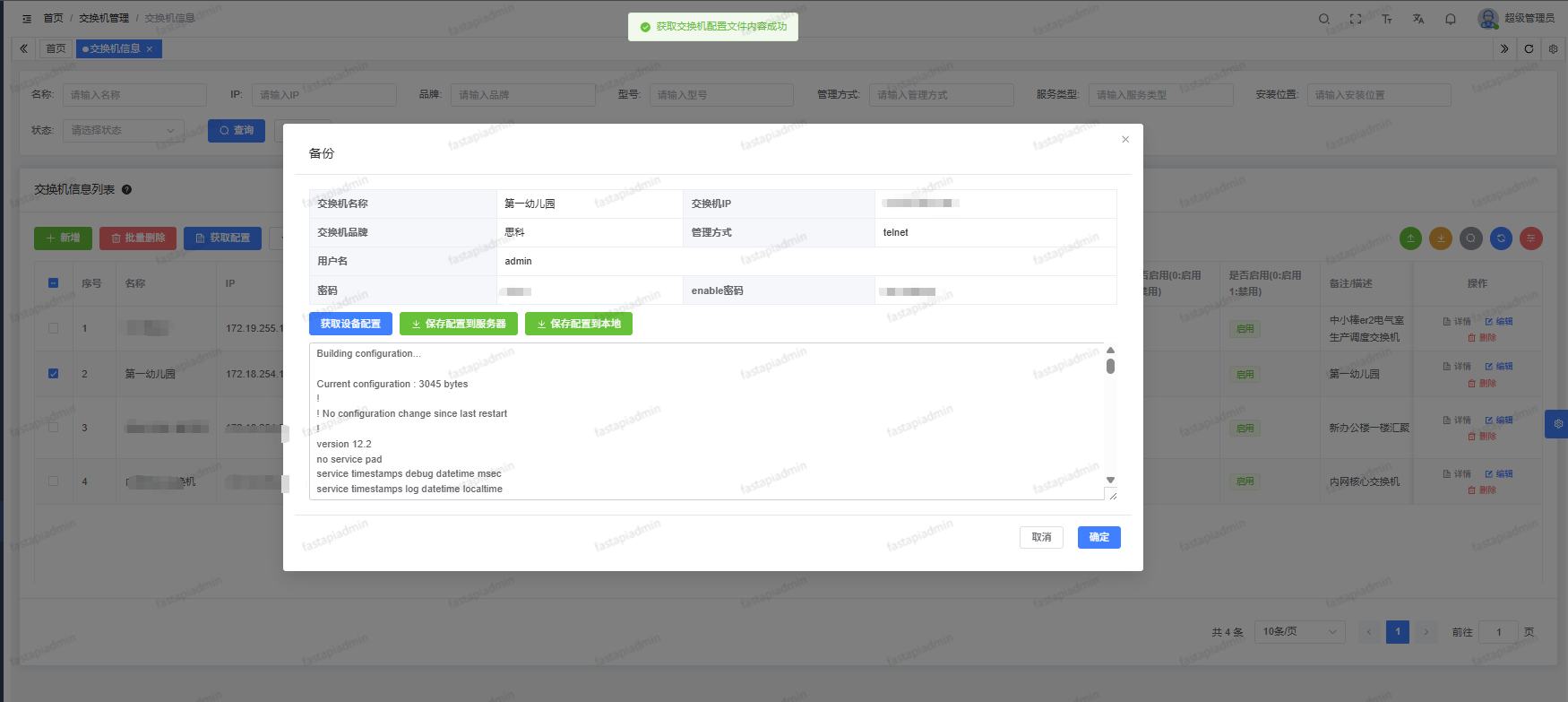Open the red column settings circle icon
The image size is (1568, 702).
1531,238
